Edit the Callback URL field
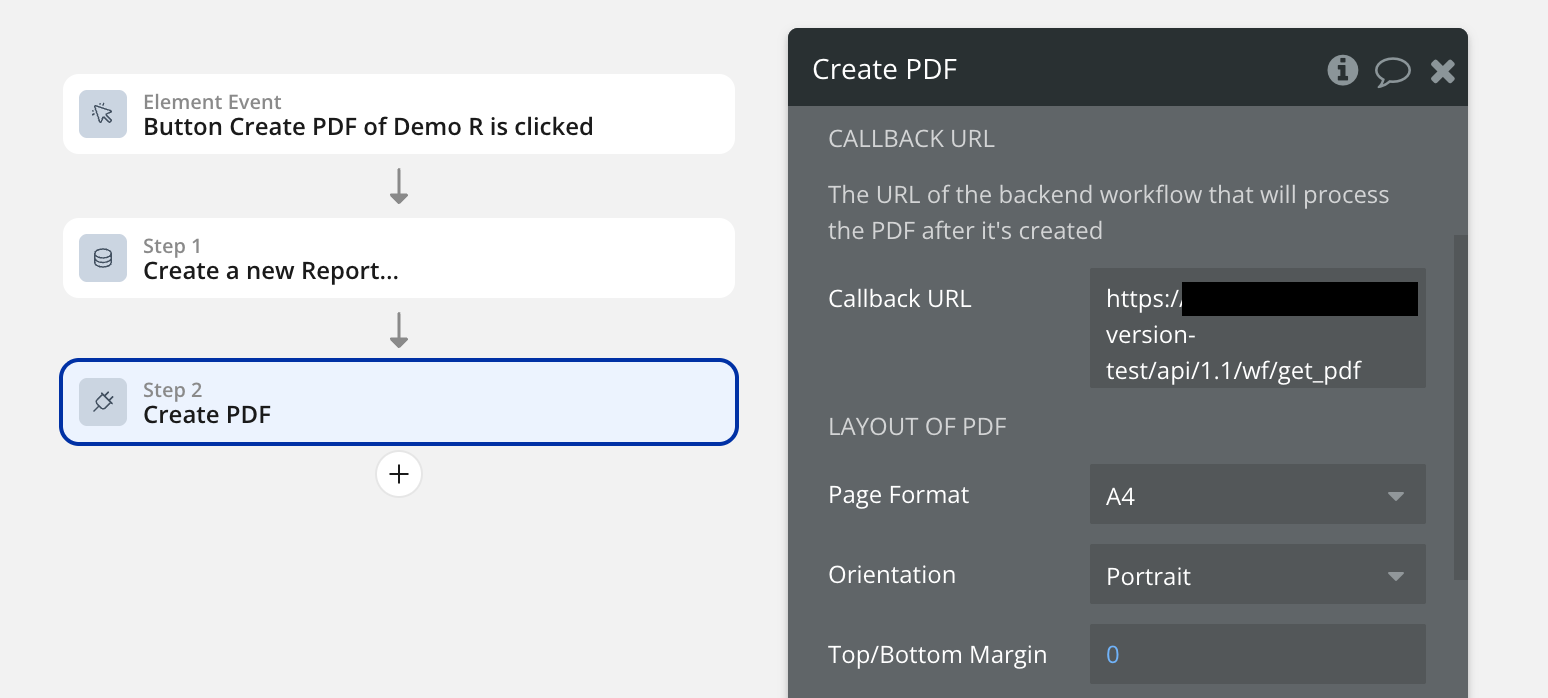The height and width of the screenshot is (698, 1548). [x=1257, y=328]
